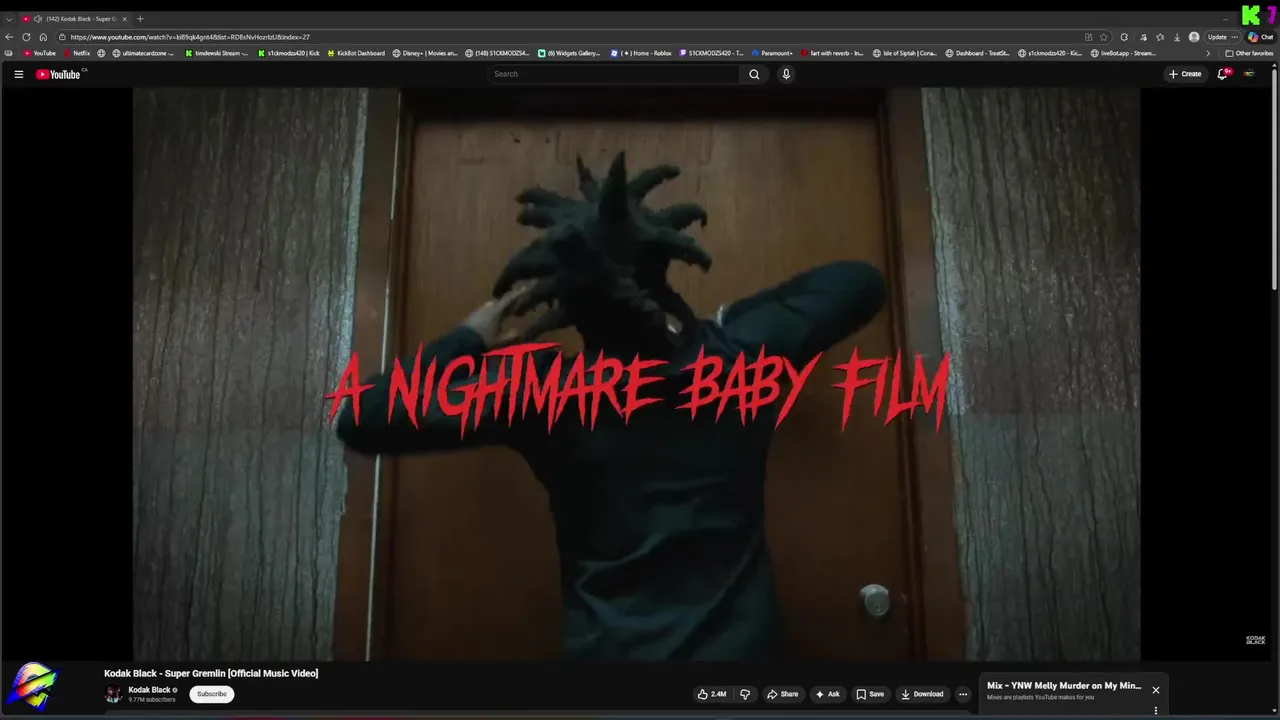This screenshot has height=720, width=1280.
Task: Share the video
Action: (782, 694)
